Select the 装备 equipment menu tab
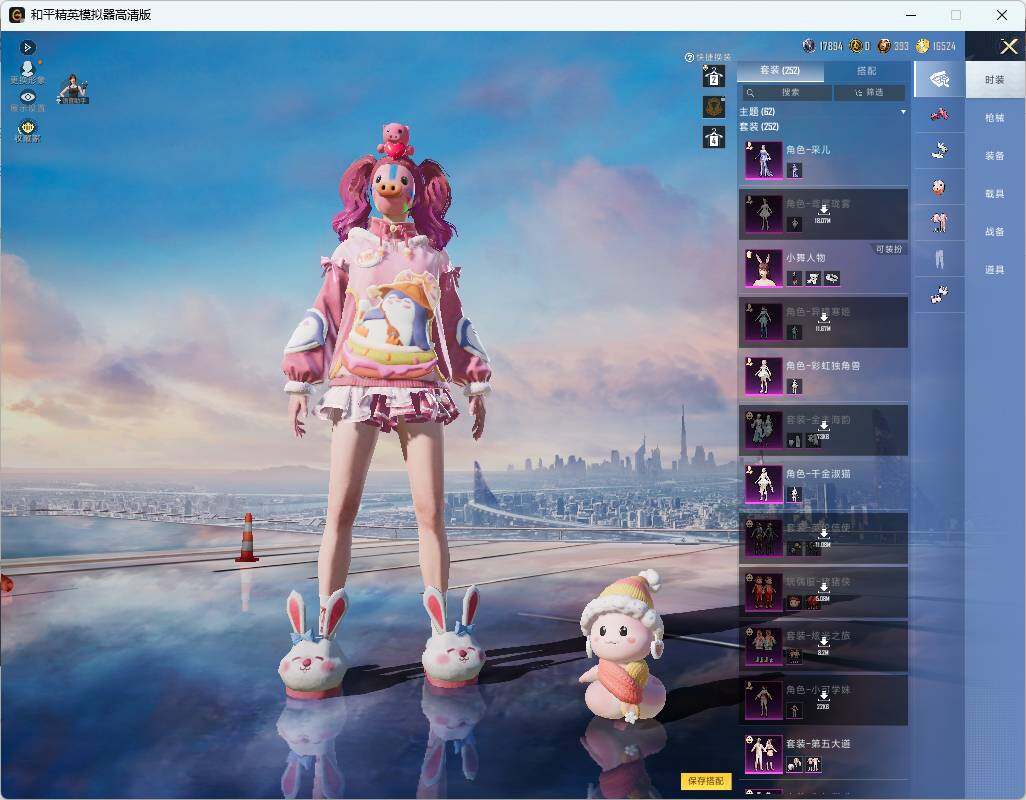 point(995,156)
